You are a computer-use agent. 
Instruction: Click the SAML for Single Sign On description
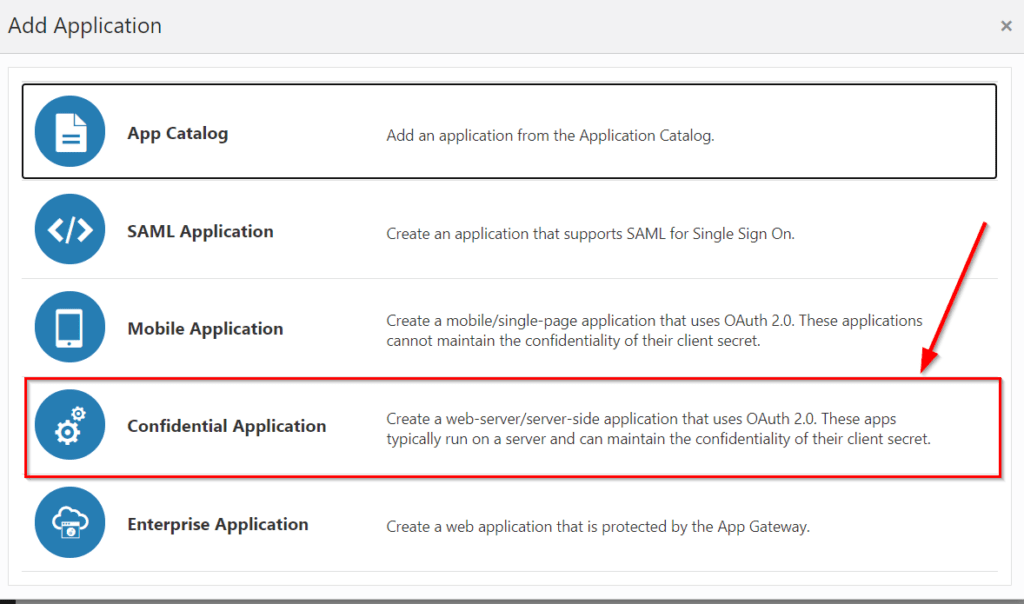(x=590, y=234)
